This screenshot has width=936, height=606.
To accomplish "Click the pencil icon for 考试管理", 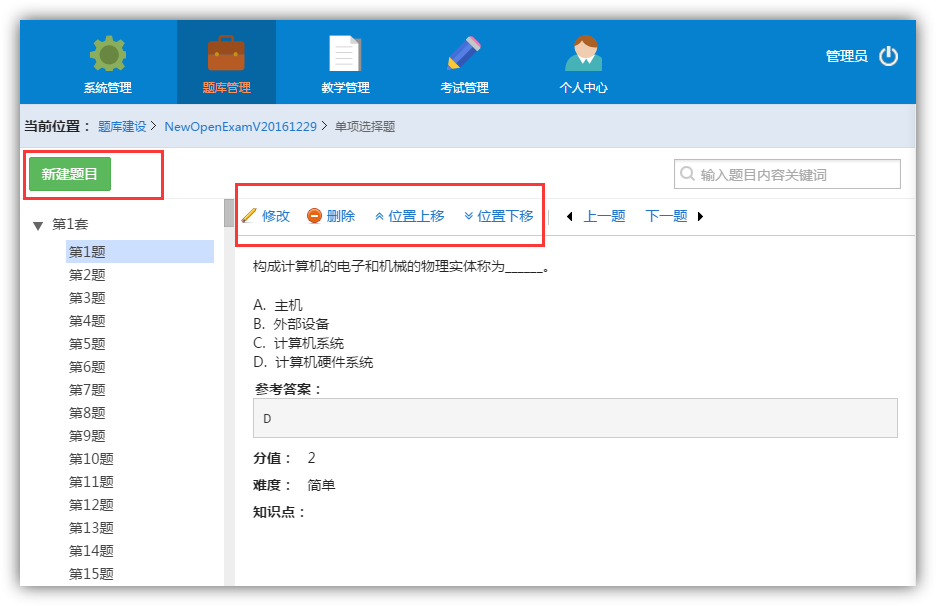I will 464,53.
